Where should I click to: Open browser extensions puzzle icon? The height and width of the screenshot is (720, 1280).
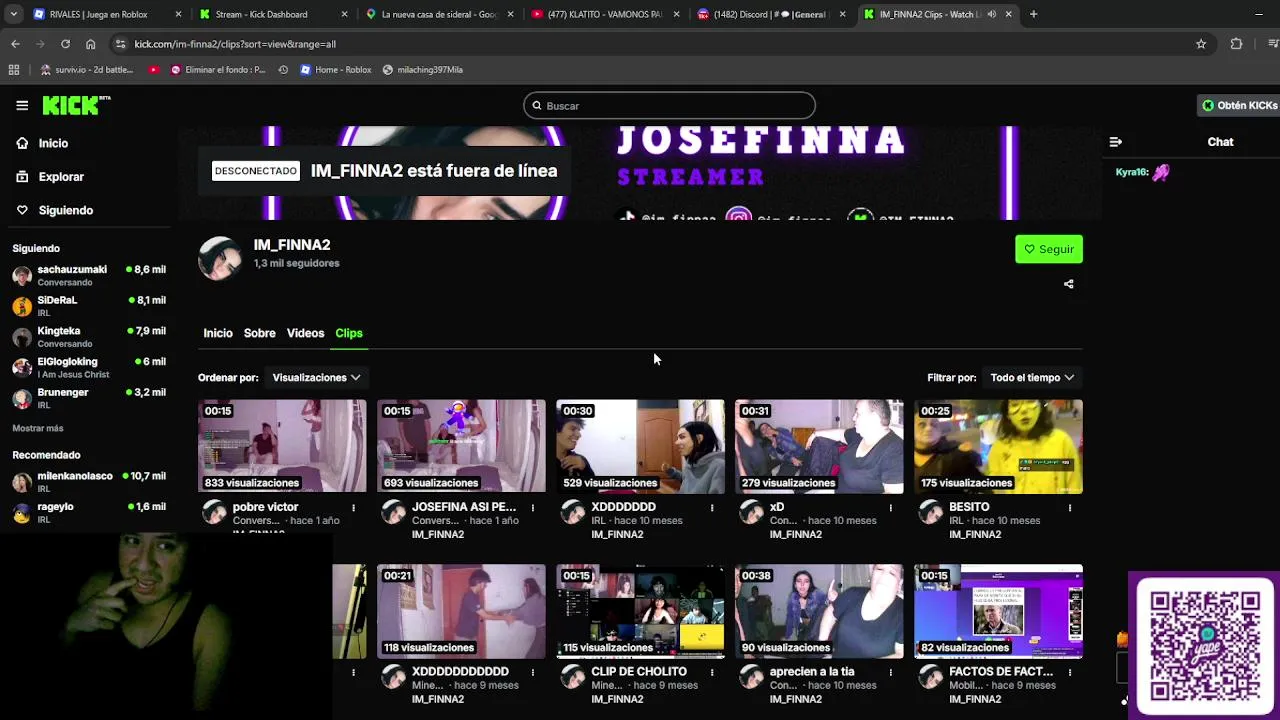[1236, 44]
